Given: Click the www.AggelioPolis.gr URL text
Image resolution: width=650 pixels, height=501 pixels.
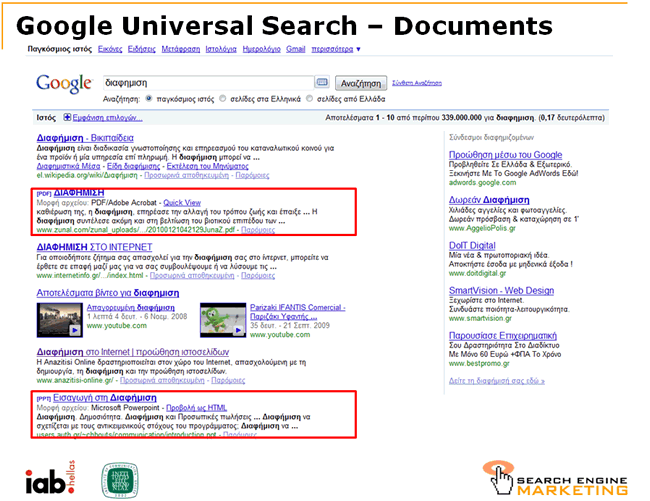Looking at the screenshot, I should click(482, 228).
